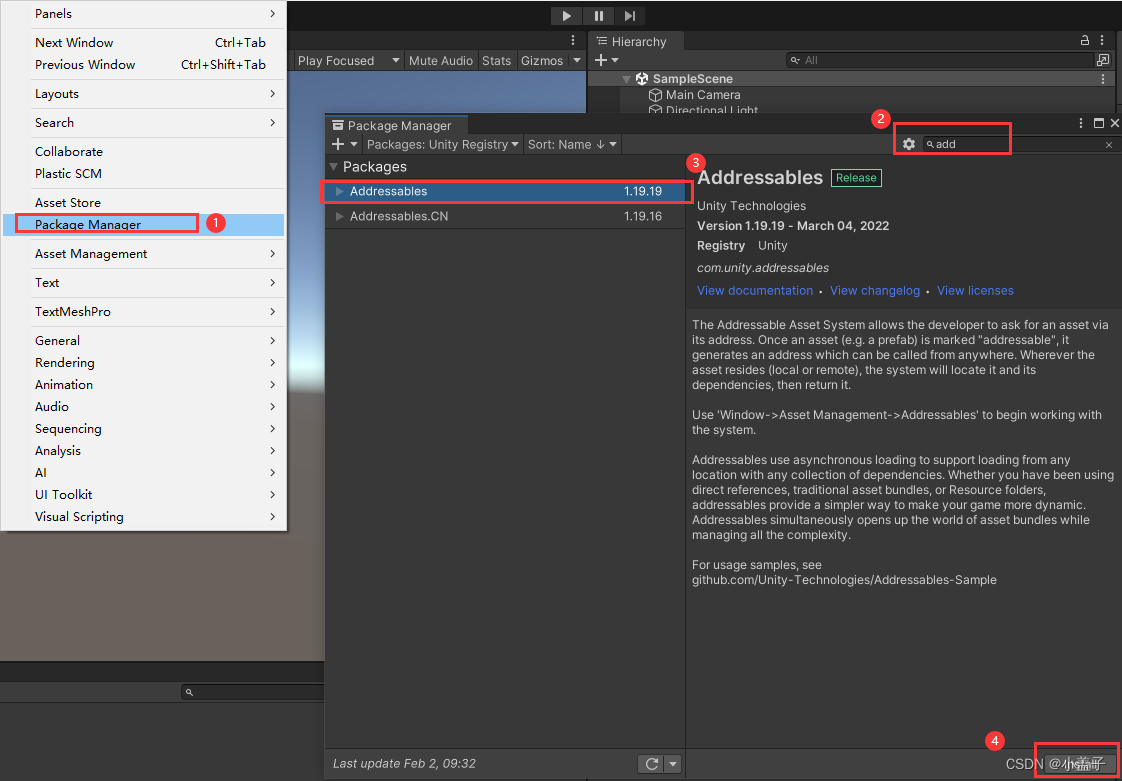Focus the Hierarchy search field
This screenshot has width=1122, height=781.
940,60
